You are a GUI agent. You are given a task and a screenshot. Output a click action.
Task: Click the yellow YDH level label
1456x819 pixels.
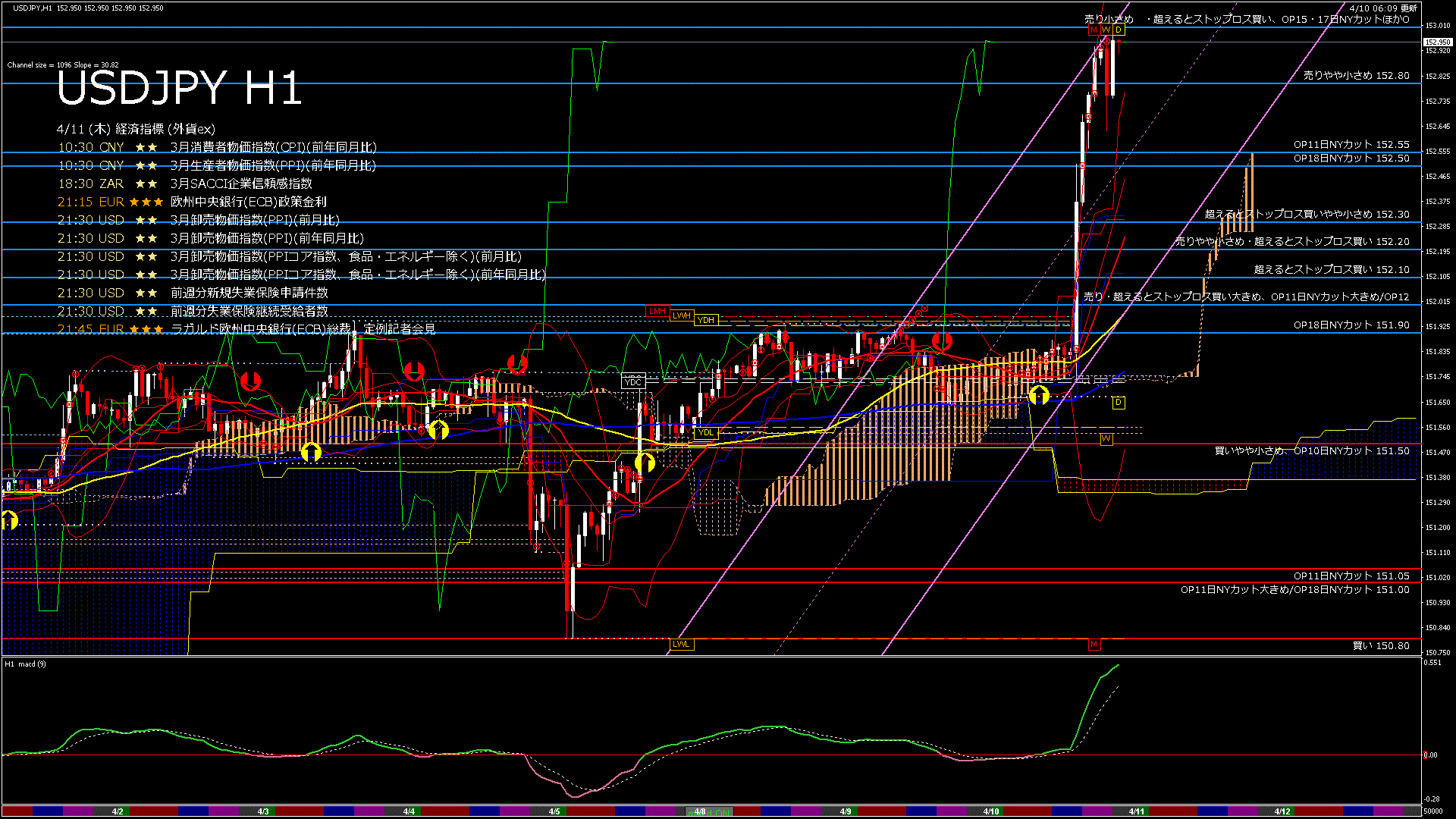[706, 320]
